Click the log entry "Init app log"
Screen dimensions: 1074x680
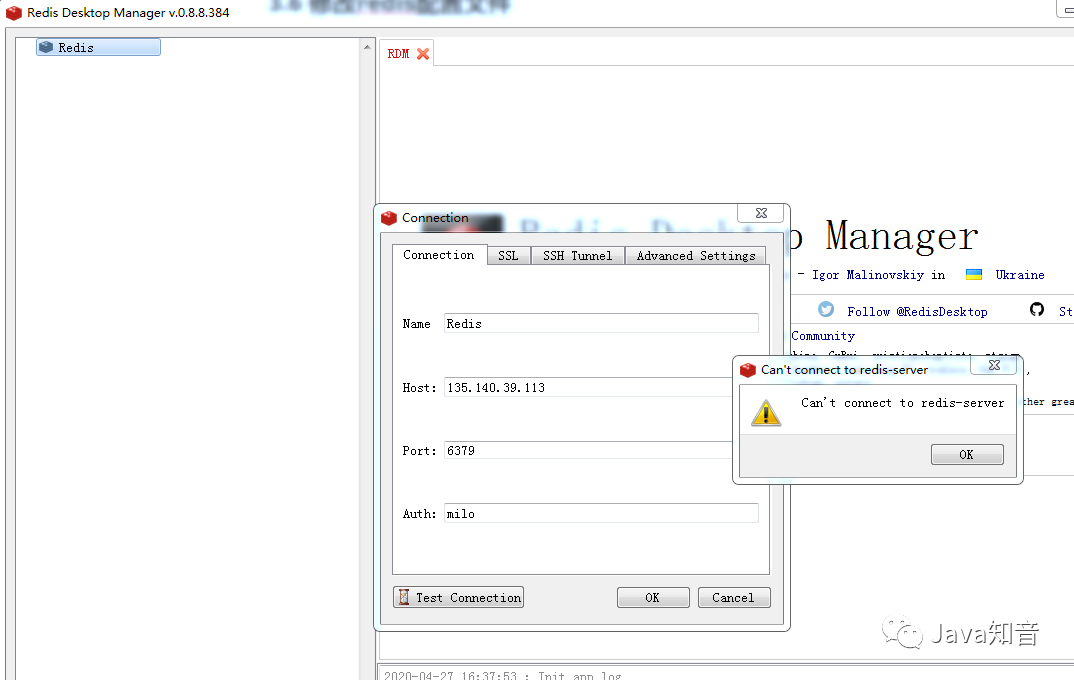click(x=579, y=675)
